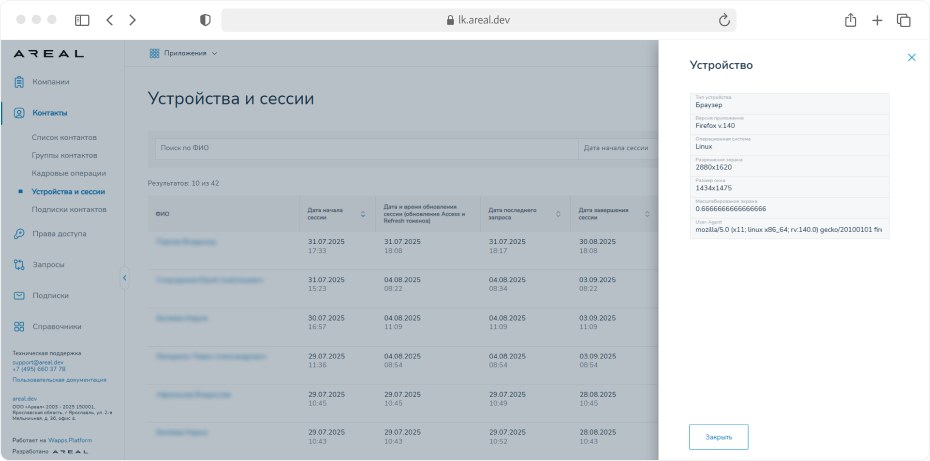Click the Подписки envelope icon
Viewport: 930px width, 461px height.
click(19, 295)
